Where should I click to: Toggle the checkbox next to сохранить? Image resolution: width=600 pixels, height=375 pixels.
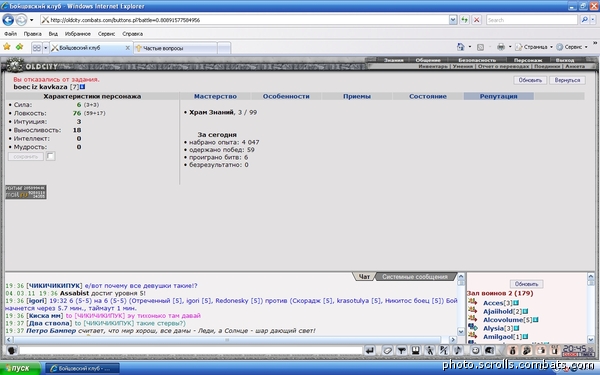click(x=51, y=156)
